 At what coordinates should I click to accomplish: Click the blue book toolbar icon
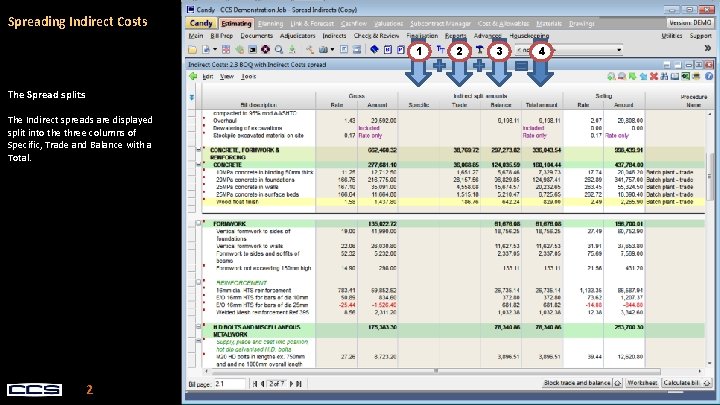374,50
